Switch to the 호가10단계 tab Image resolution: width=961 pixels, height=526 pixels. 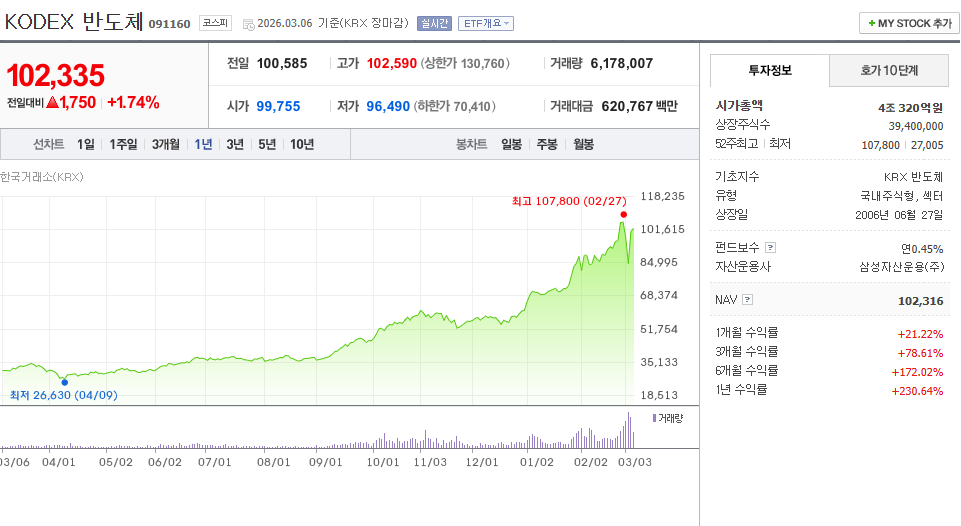click(889, 71)
